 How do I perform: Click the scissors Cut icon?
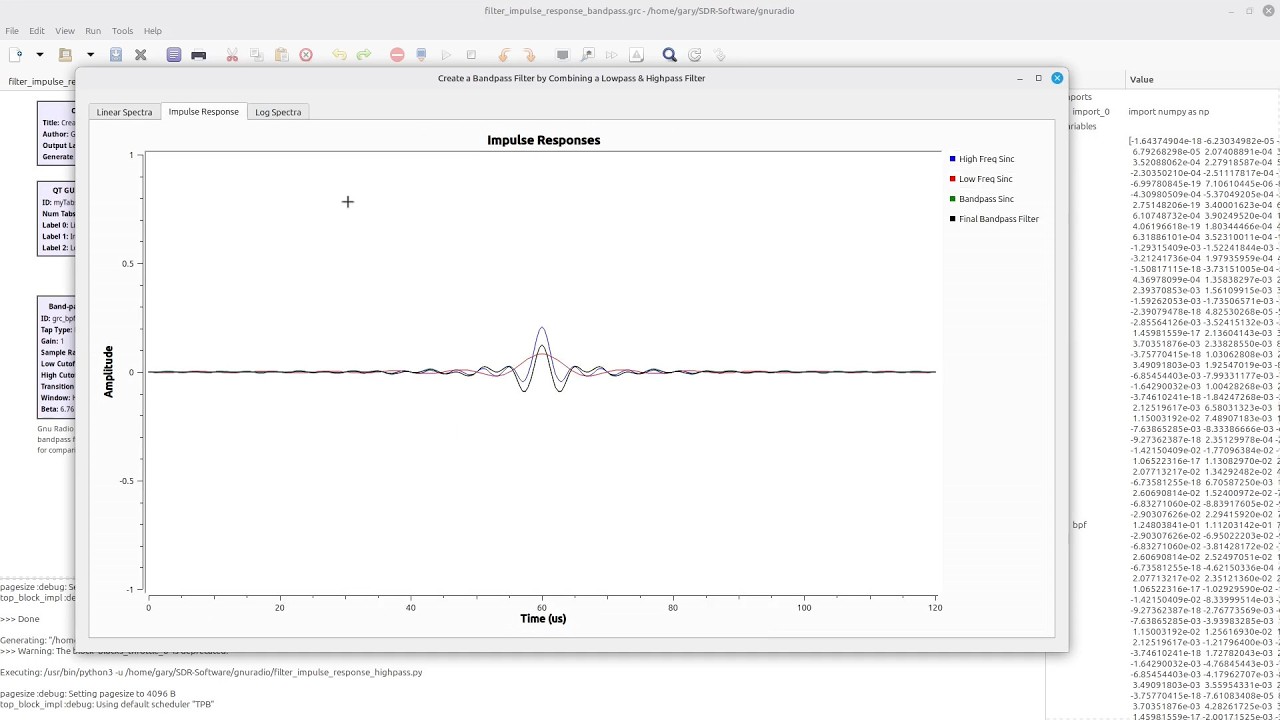[232, 55]
